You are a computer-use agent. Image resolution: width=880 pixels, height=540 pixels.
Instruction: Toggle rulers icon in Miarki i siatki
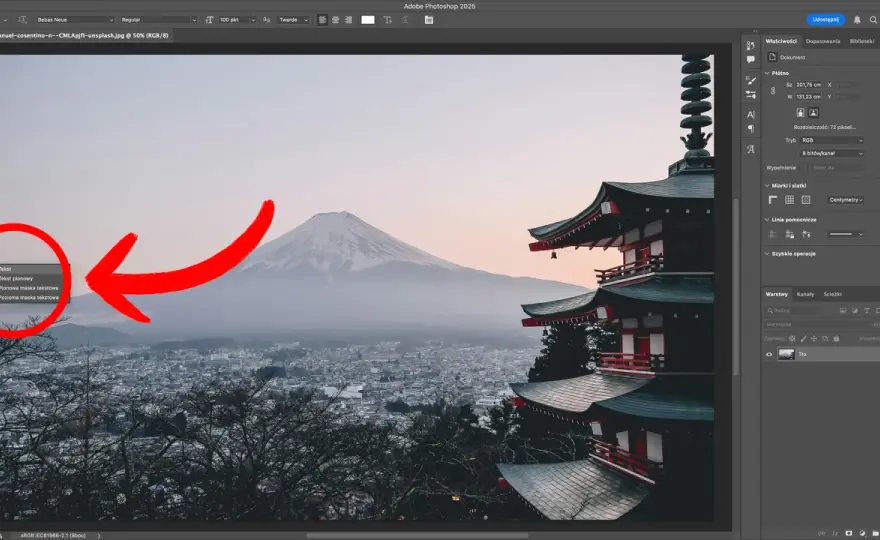(x=773, y=200)
